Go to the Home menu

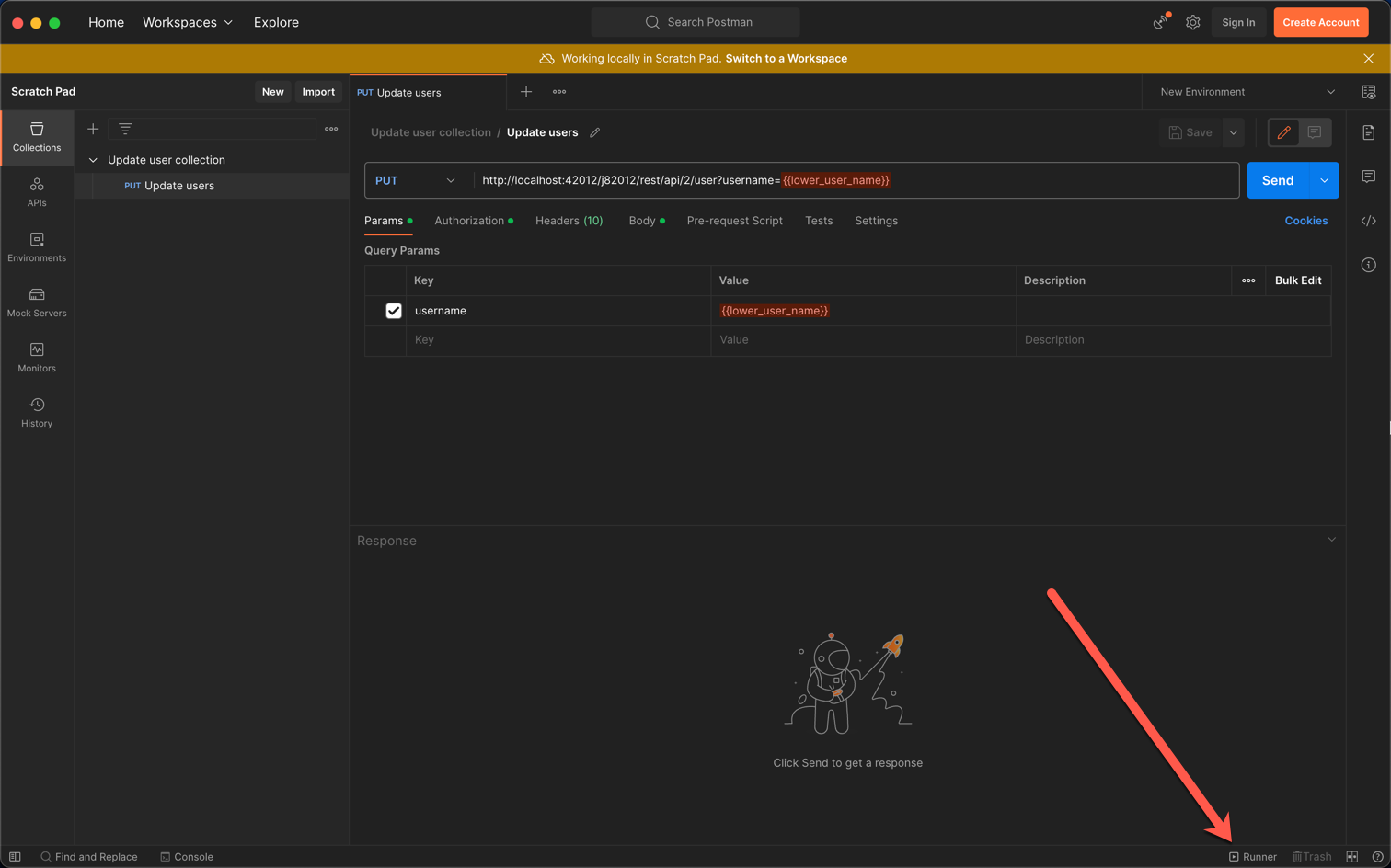tap(106, 22)
